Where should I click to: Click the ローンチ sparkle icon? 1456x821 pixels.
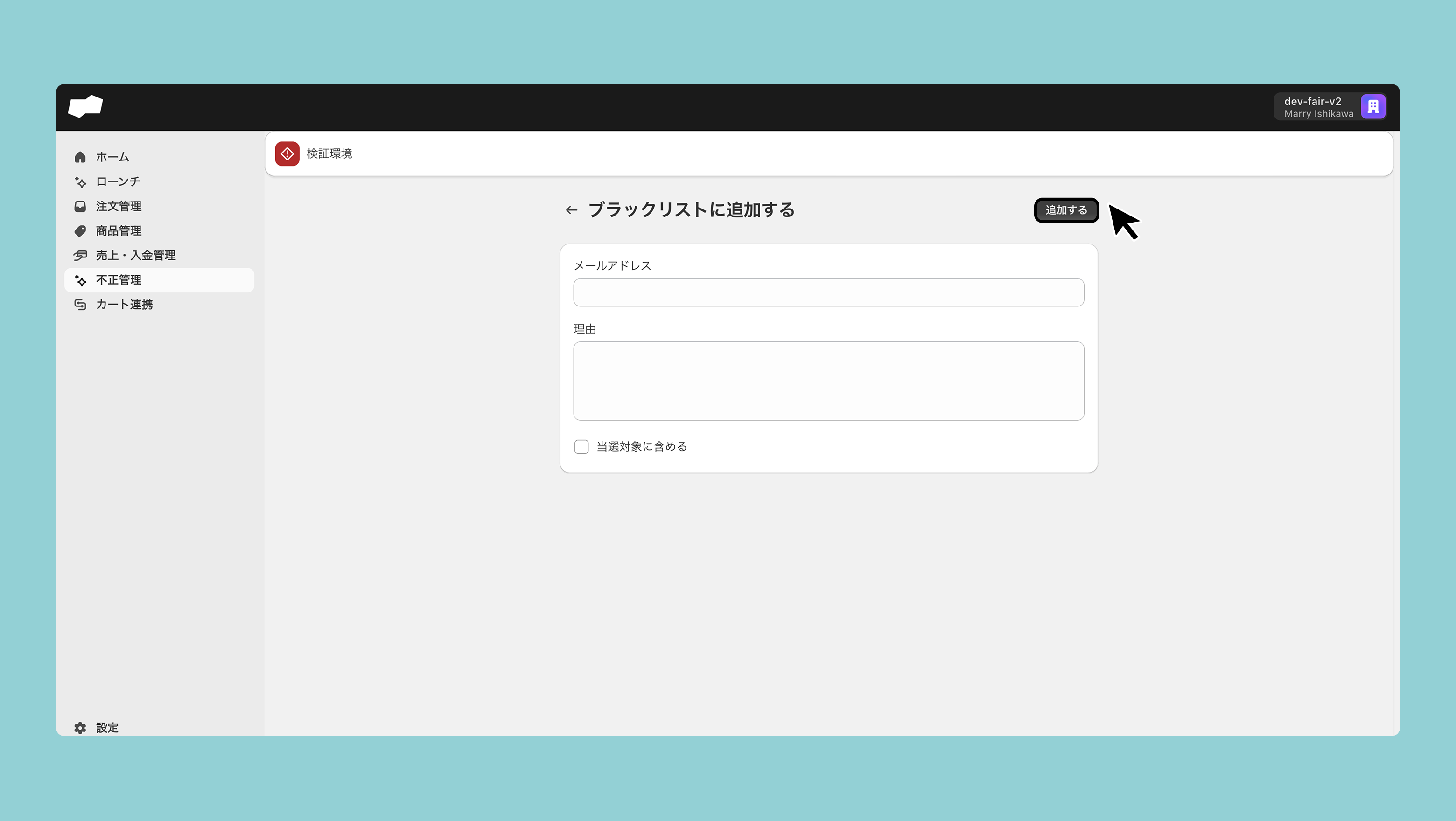[x=80, y=182]
